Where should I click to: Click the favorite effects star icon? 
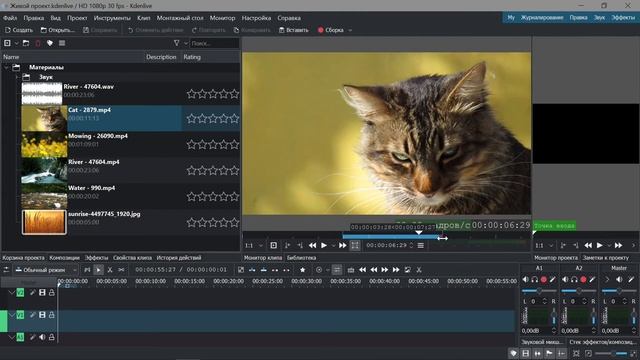click(302, 270)
